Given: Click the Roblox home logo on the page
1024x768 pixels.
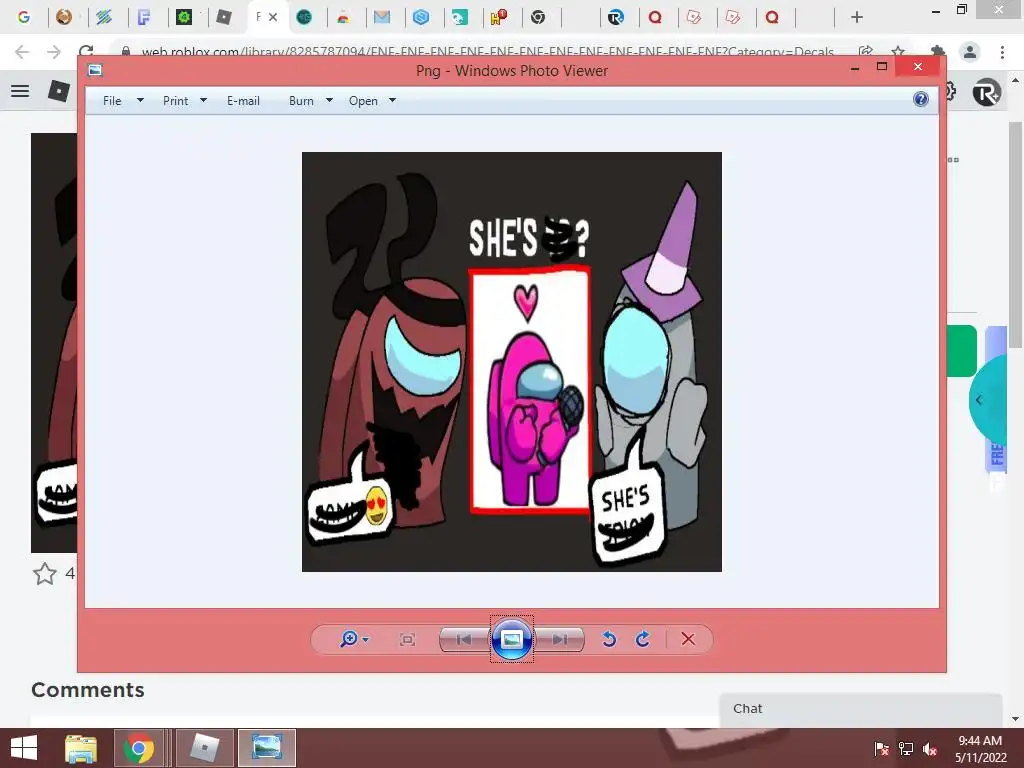Looking at the screenshot, I should (x=59, y=91).
